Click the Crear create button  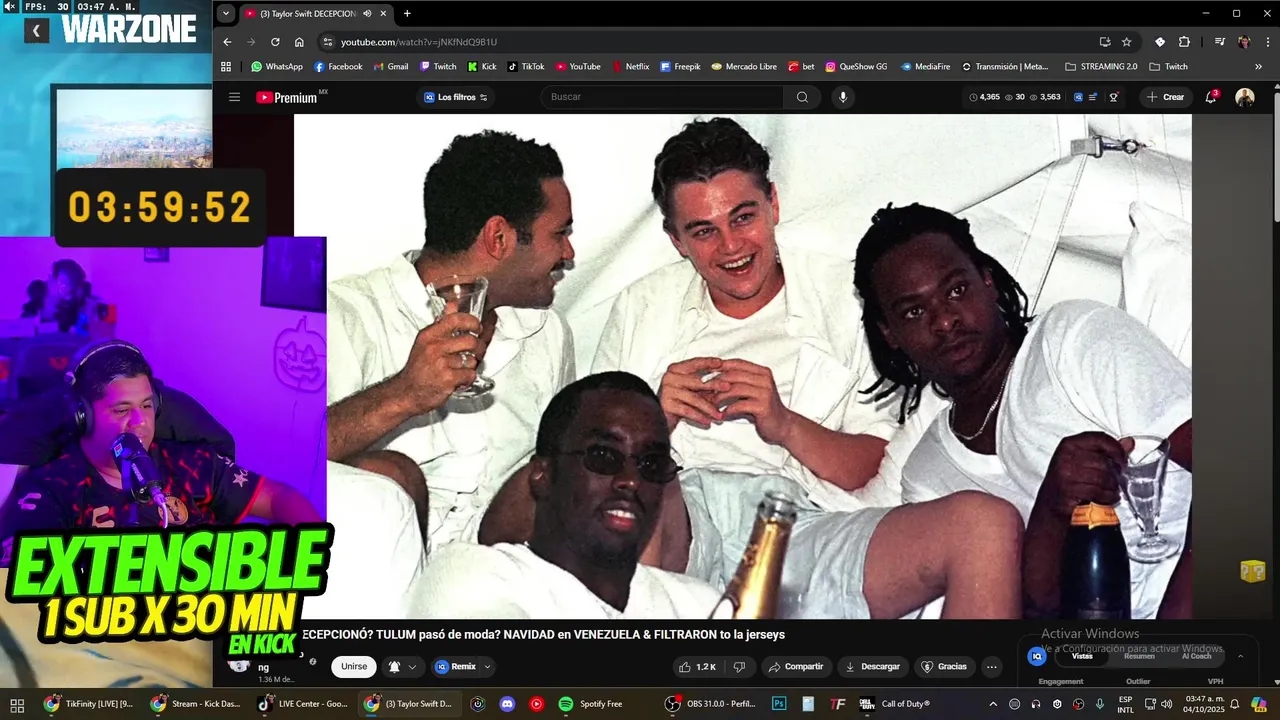pyautogui.click(x=1166, y=97)
